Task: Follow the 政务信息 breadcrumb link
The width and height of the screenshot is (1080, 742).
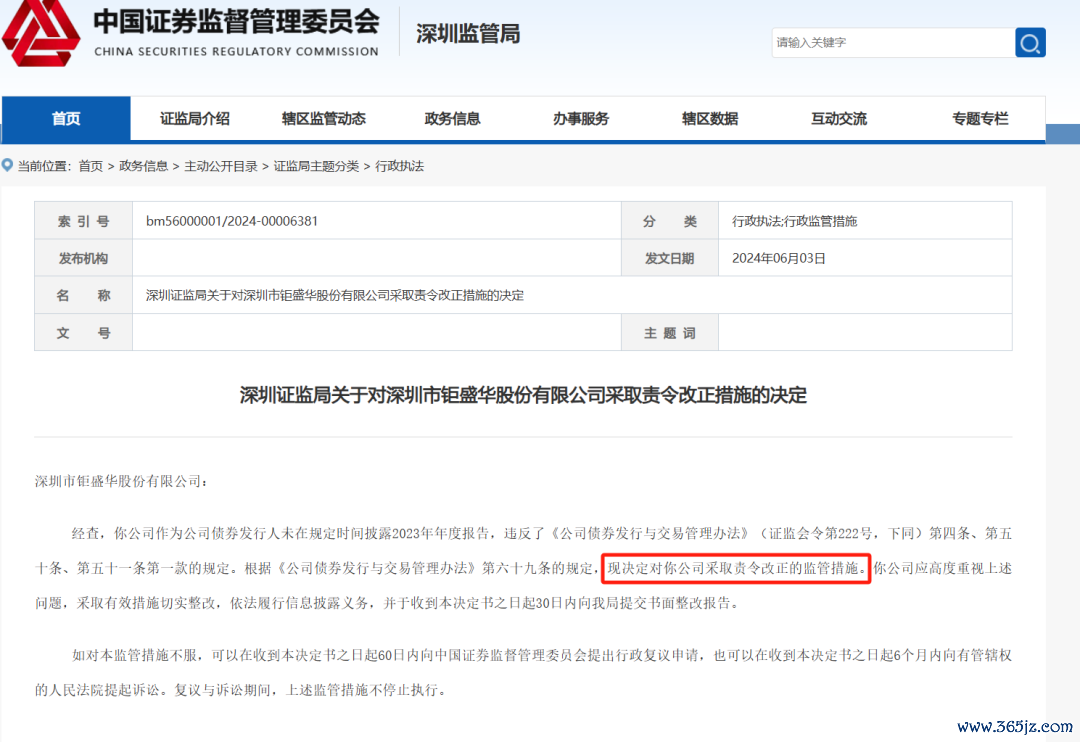Action: [143, 166]
